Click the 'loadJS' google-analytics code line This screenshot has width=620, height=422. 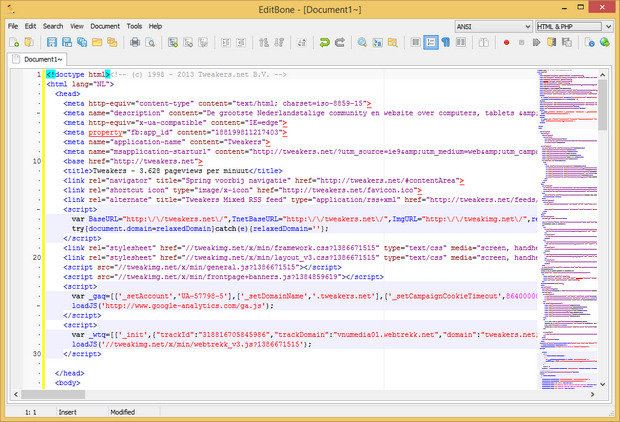point(172,306)
